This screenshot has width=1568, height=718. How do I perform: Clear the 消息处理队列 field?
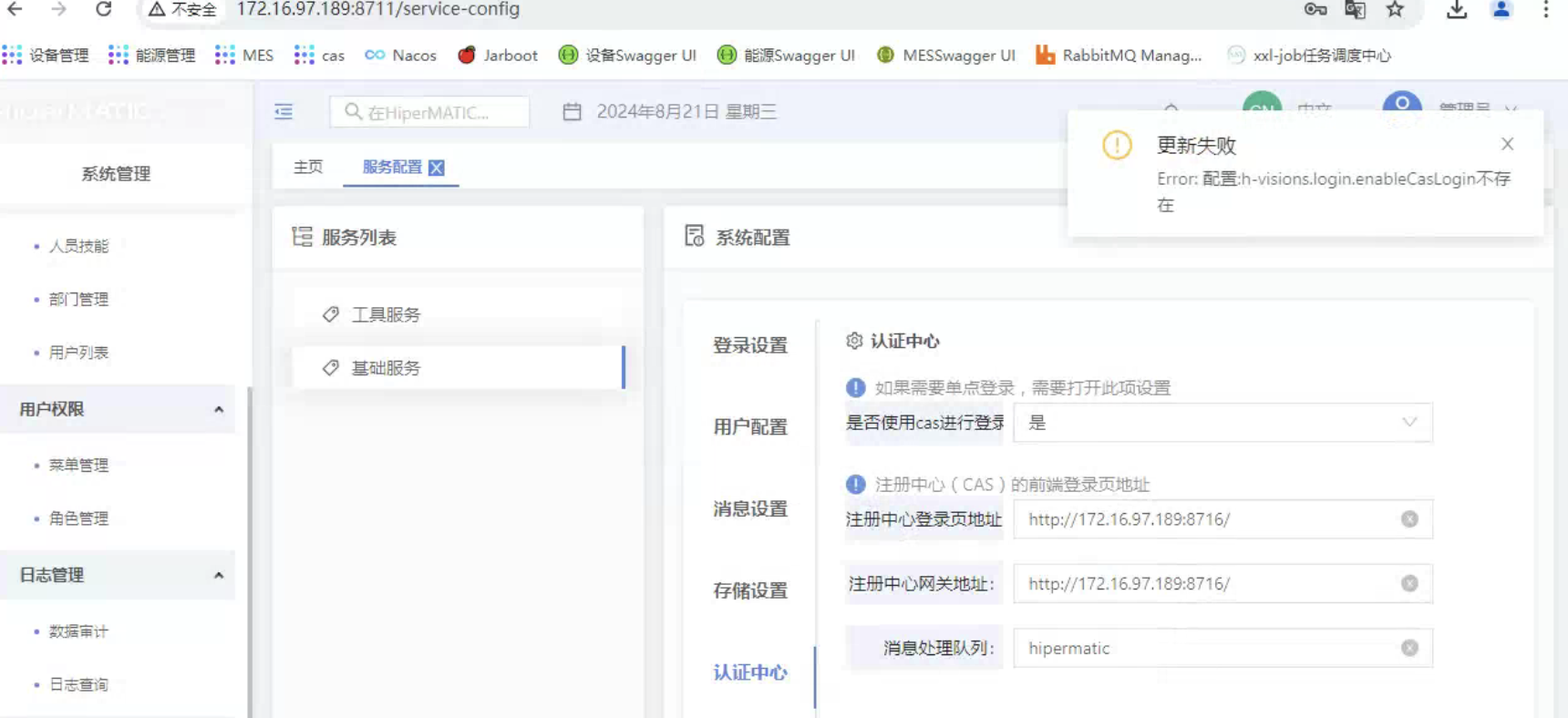click(1409, 649)
